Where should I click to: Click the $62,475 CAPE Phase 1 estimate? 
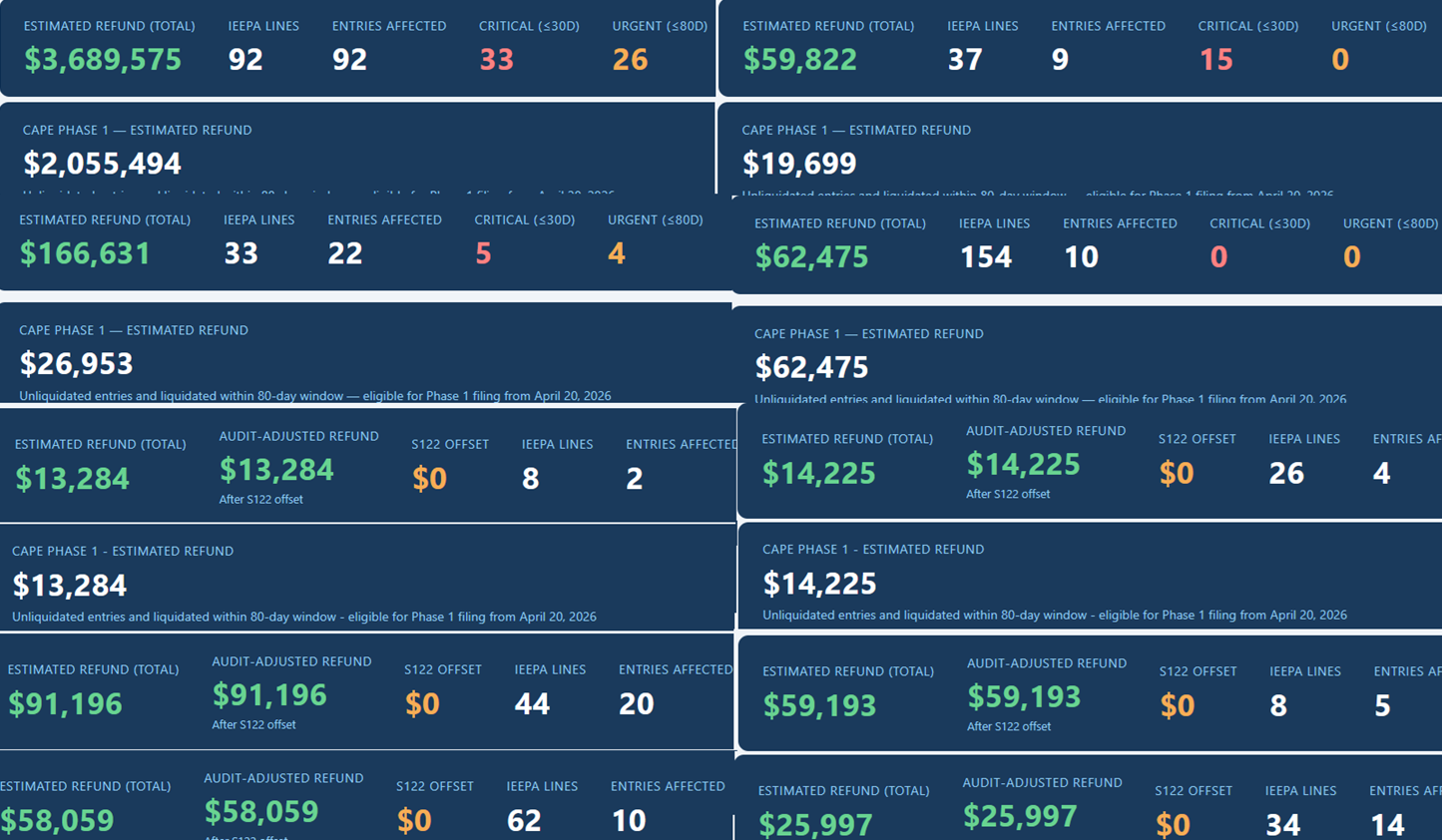(811, 367)
